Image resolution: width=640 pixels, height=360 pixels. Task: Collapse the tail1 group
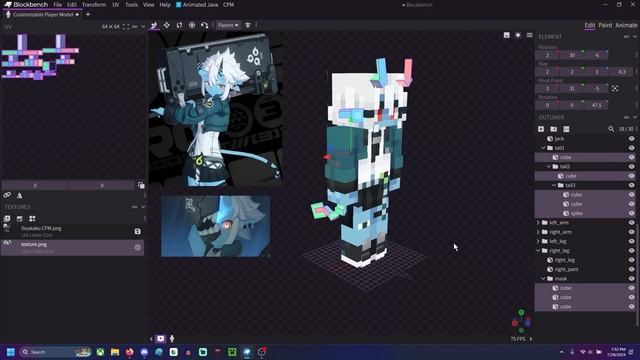coord(543,148)
